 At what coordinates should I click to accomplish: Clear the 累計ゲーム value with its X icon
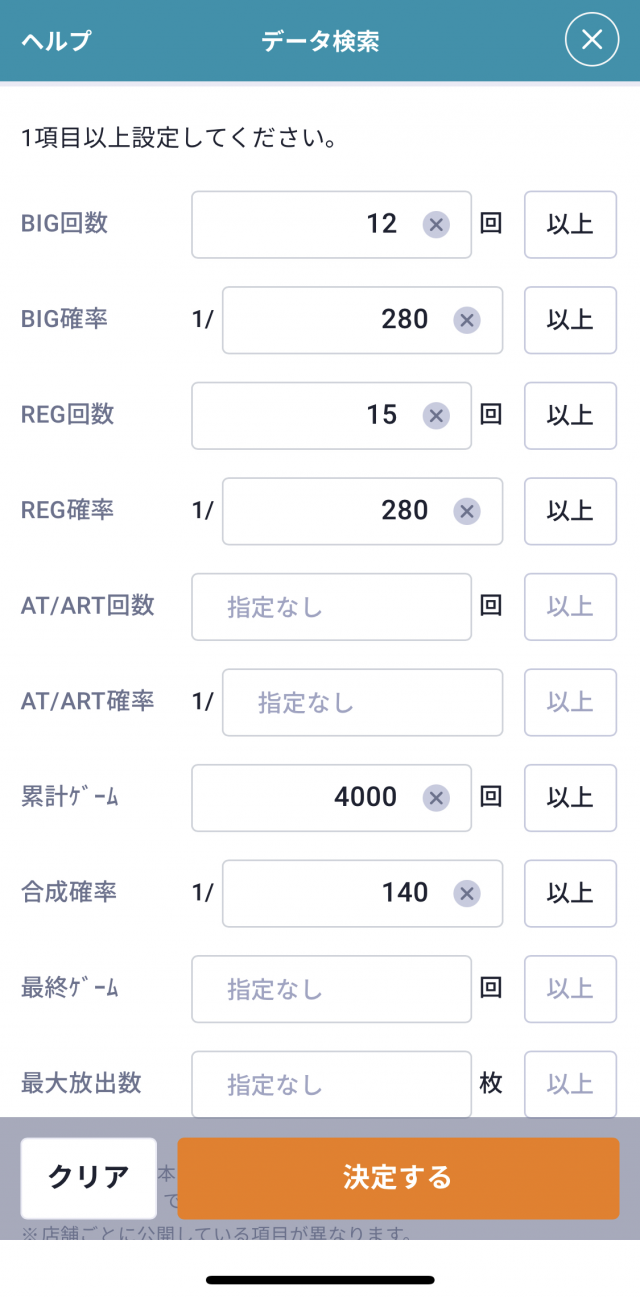pyautogui.click(x=435, y=797)
